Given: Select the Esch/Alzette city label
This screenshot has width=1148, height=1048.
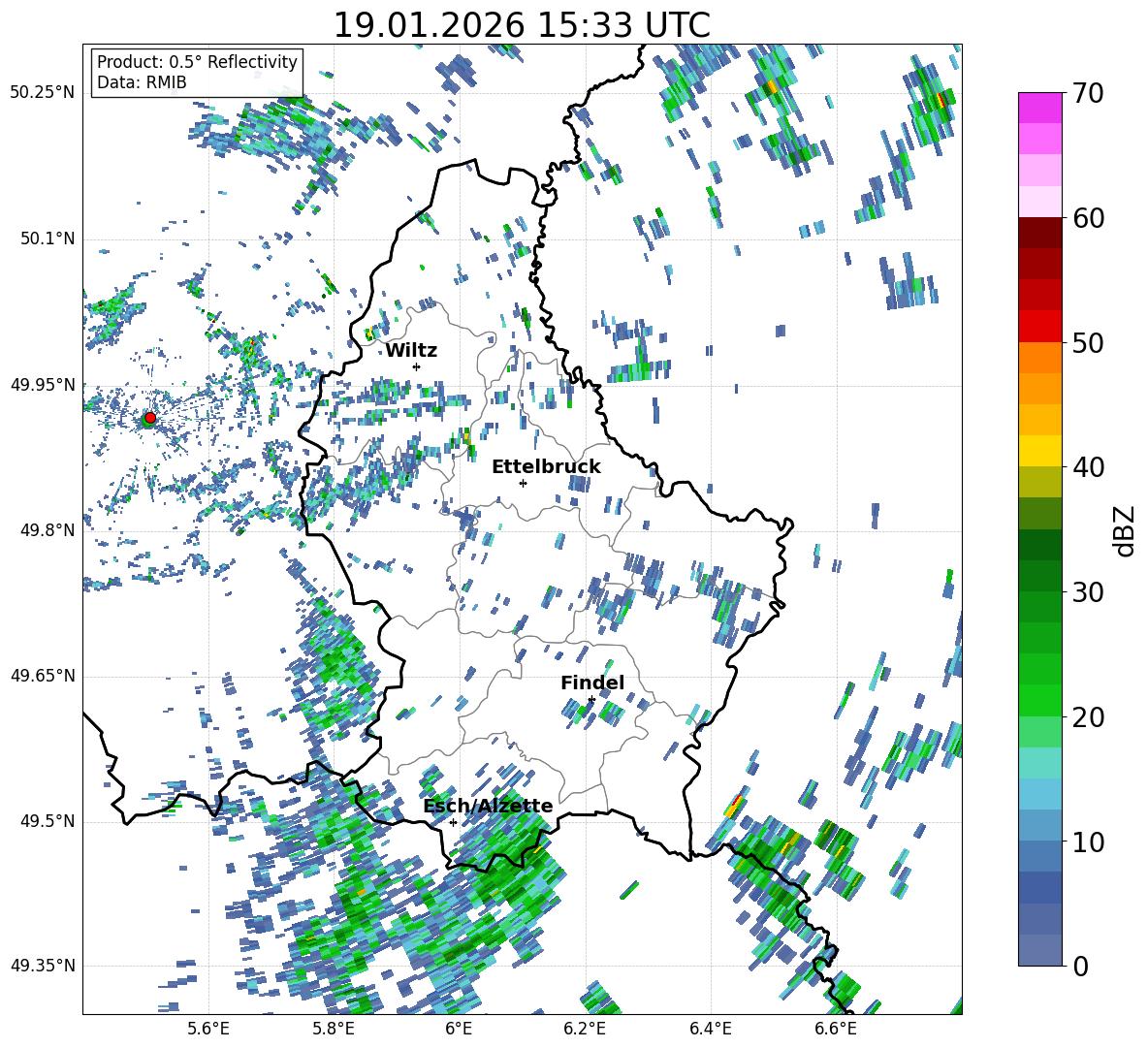Looking at the screenshot, I should [488, 806].
